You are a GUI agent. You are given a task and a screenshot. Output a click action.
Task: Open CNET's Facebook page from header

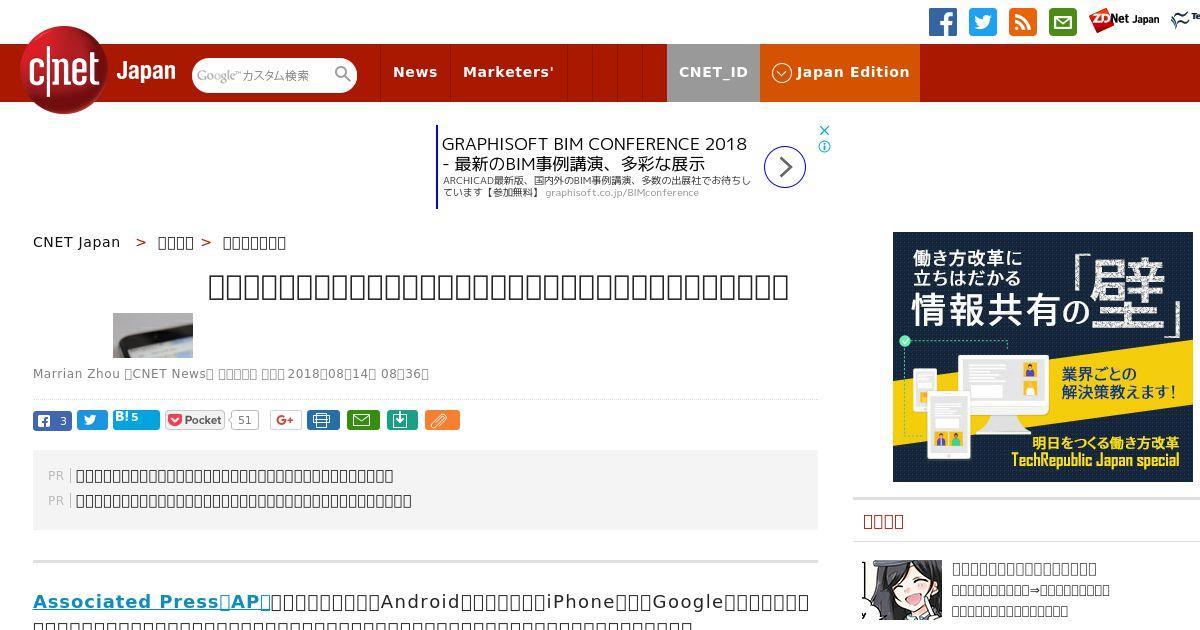[943, 22]
